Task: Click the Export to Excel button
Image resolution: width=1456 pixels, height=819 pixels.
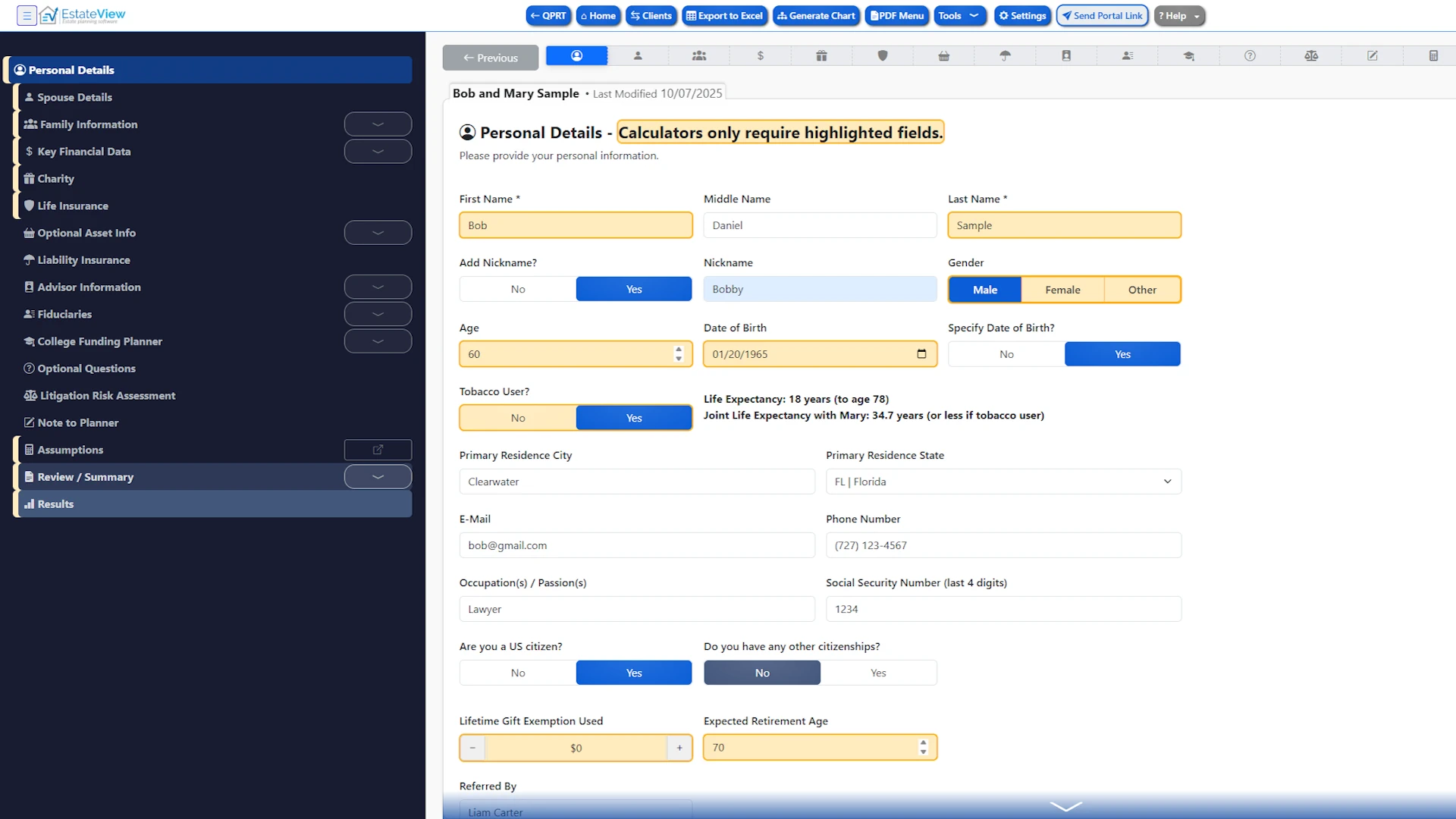Action: point(724,15)
